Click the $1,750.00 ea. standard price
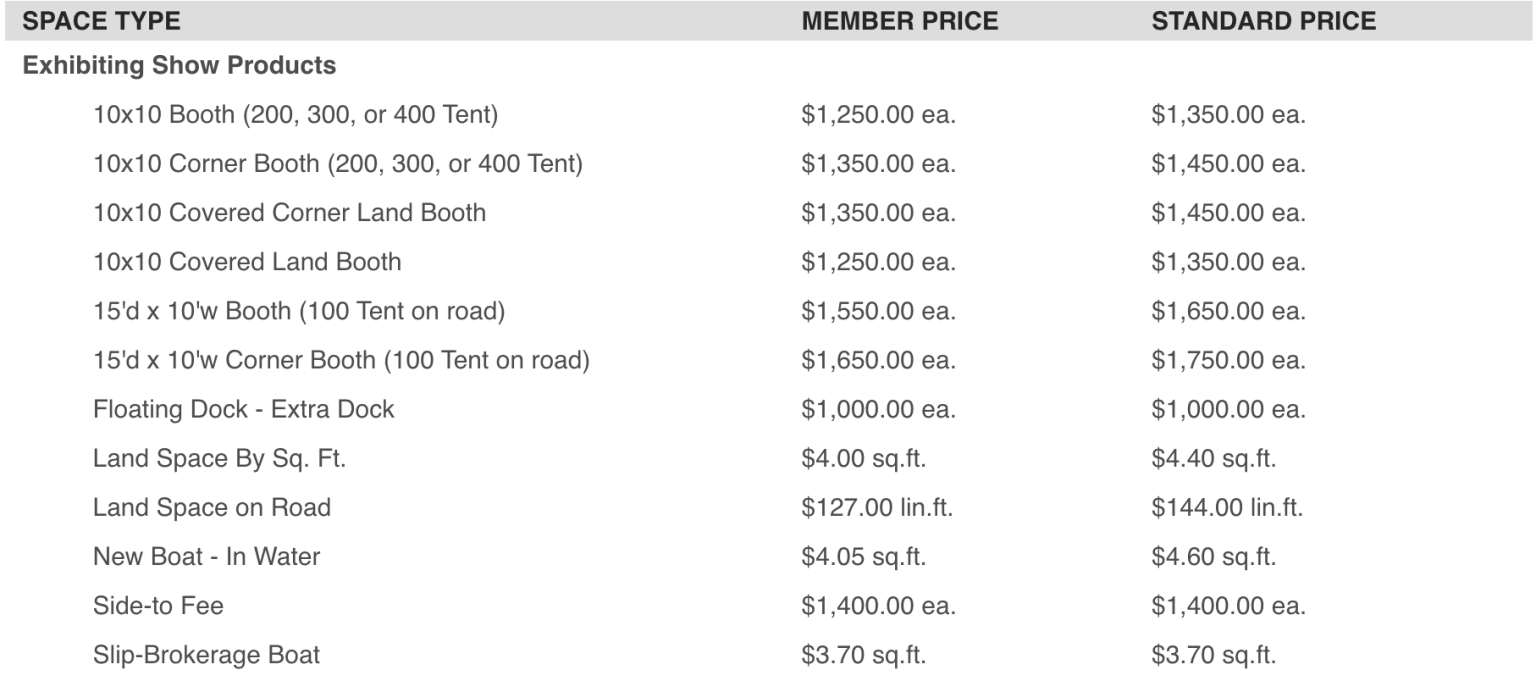 pyautogui.click(x=1229, y=360)
